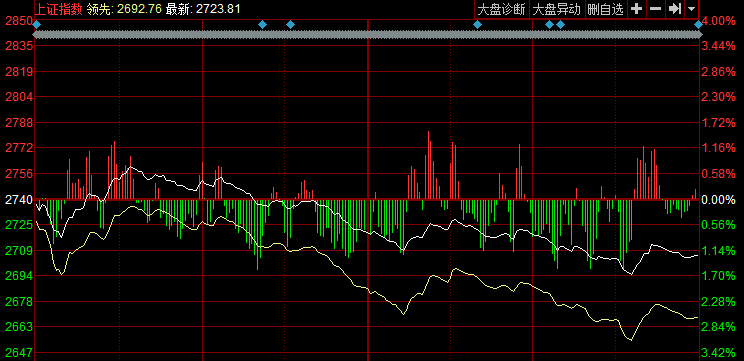Select the sixth blue diamond from left

[x=561, y=25]
